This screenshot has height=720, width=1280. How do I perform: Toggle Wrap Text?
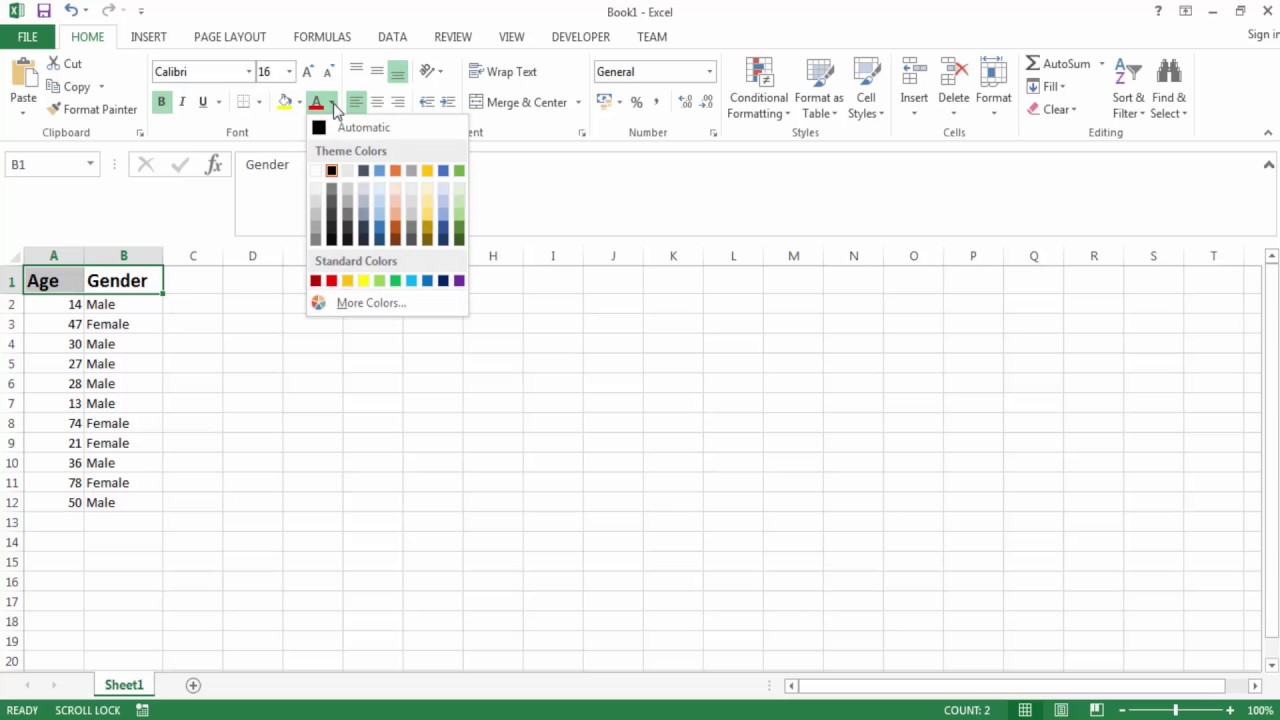(x=503, y=72)
